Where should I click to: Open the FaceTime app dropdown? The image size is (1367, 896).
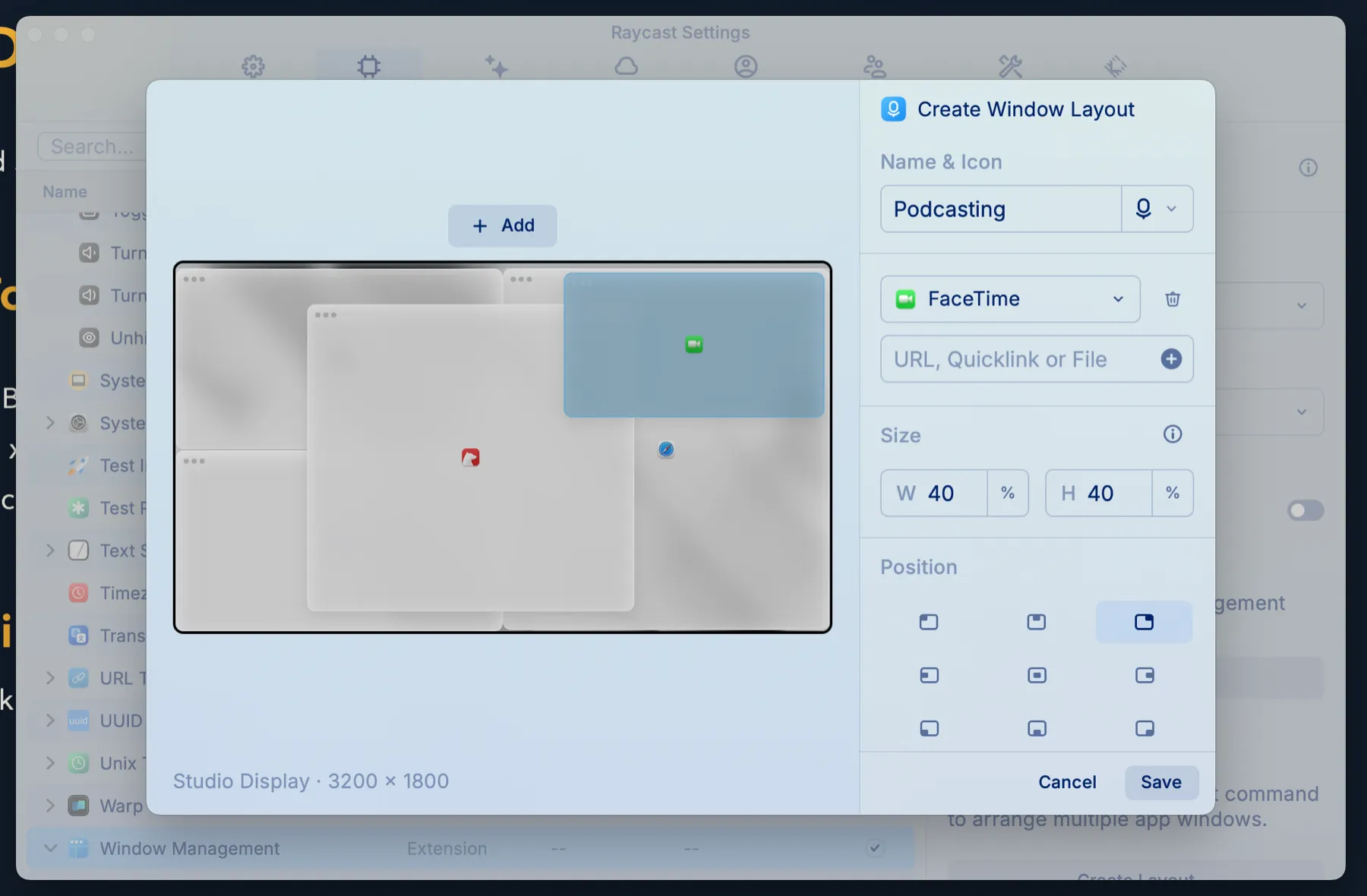(x=1116, y=299)
